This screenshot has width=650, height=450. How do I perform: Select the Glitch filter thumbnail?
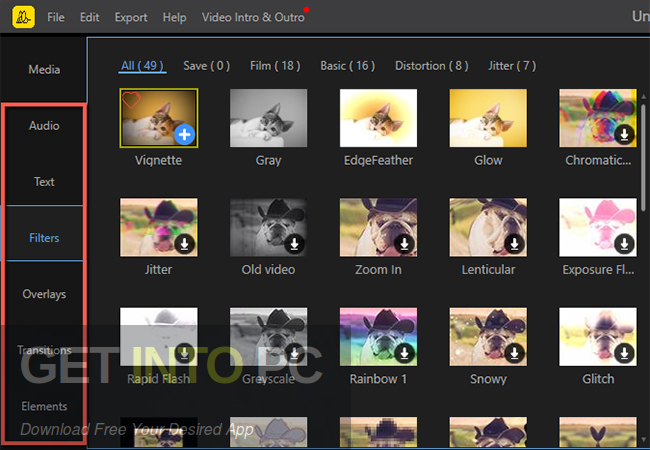point(598,336)
